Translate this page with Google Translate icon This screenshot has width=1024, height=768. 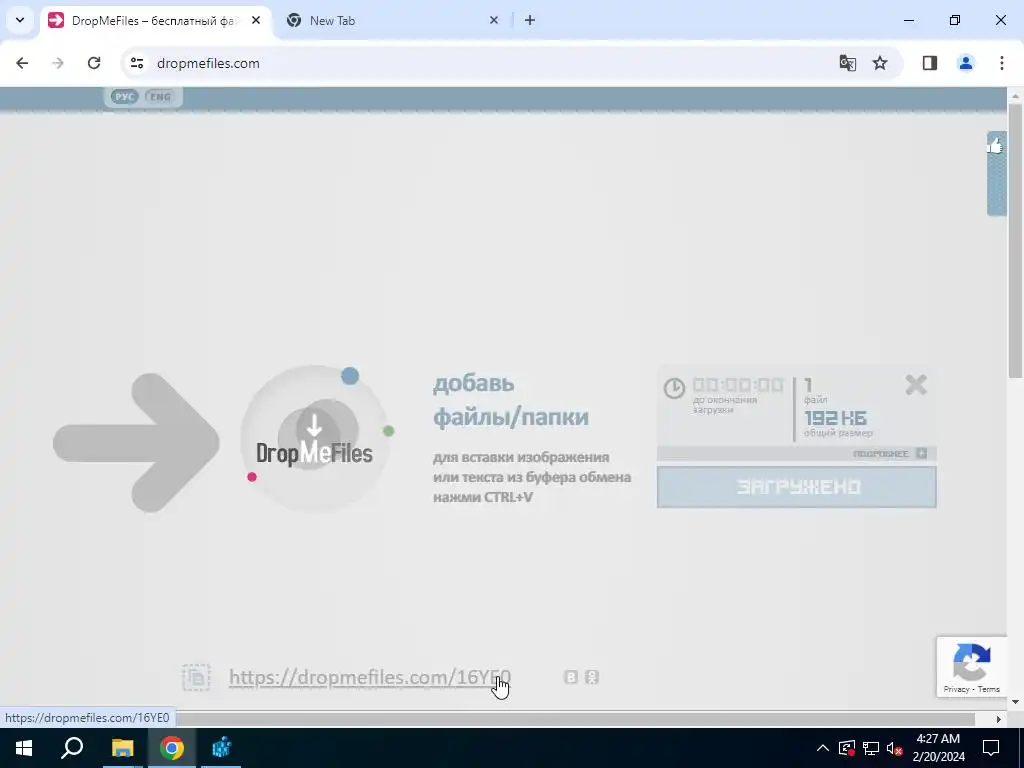tap(848, 63)
